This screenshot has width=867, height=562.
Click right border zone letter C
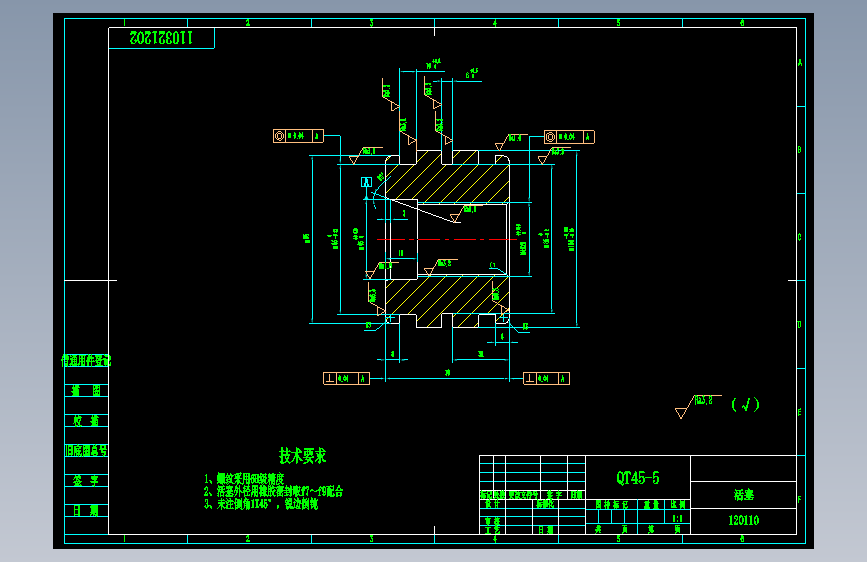pyautogui.click(x=800, y=237)
